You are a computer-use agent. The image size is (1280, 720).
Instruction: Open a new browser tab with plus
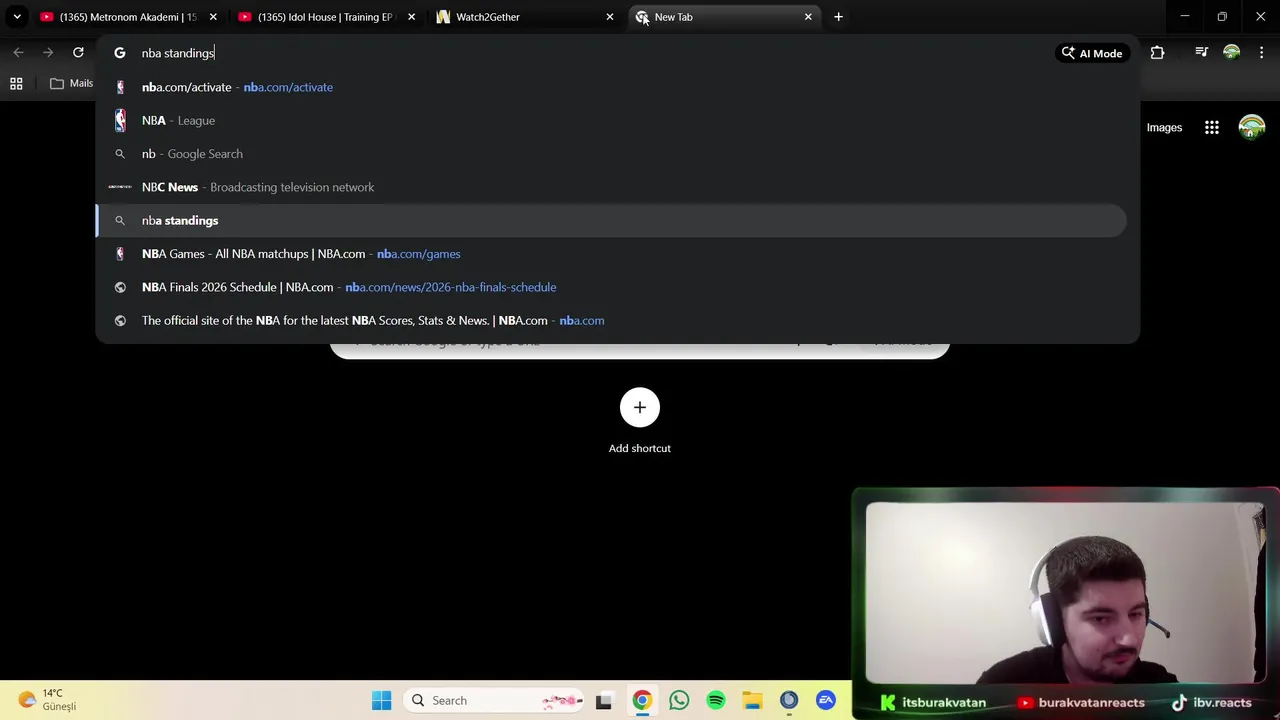click(x=838, y=17)
